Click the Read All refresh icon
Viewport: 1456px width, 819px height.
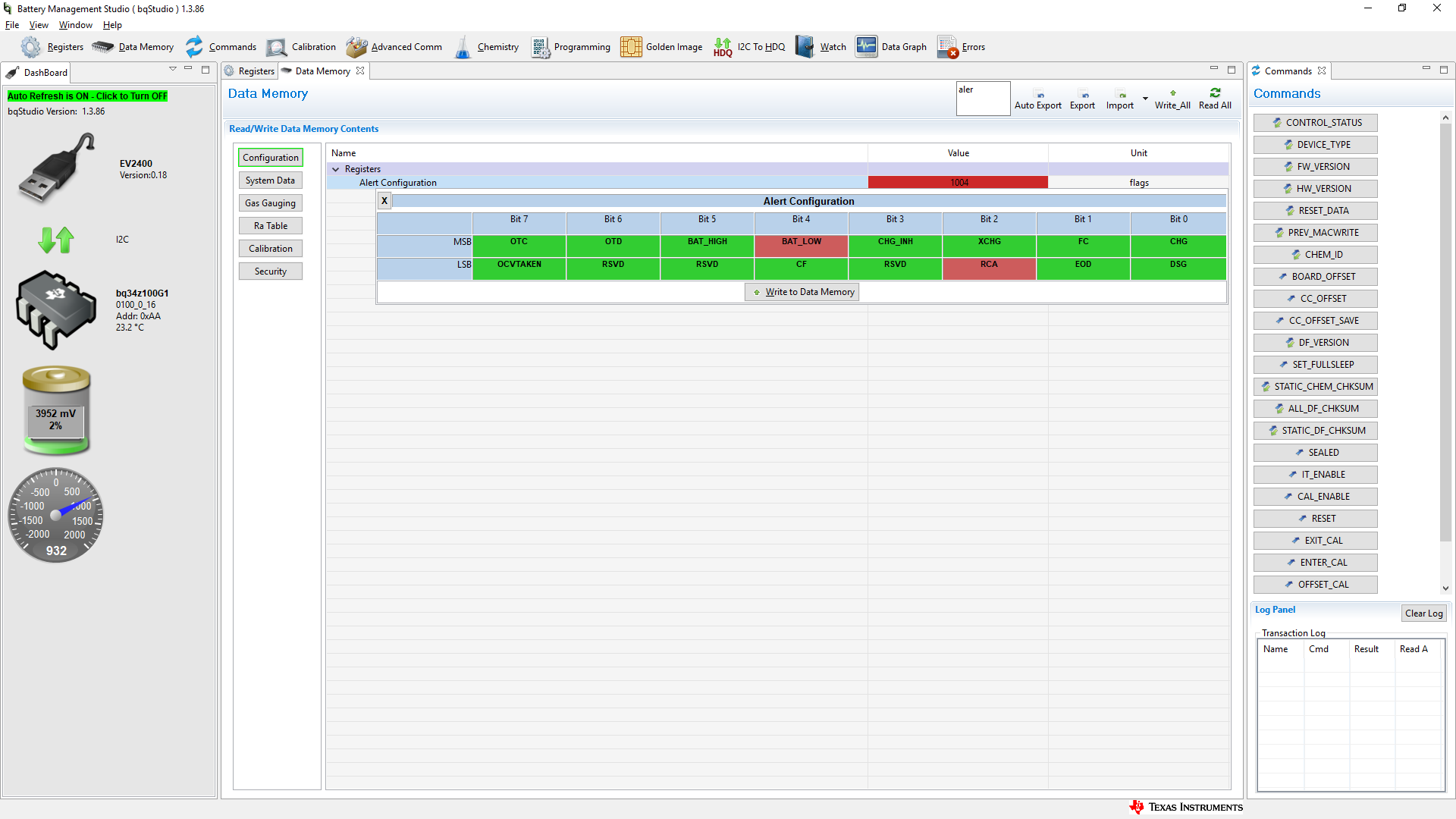coord(1215,93)
